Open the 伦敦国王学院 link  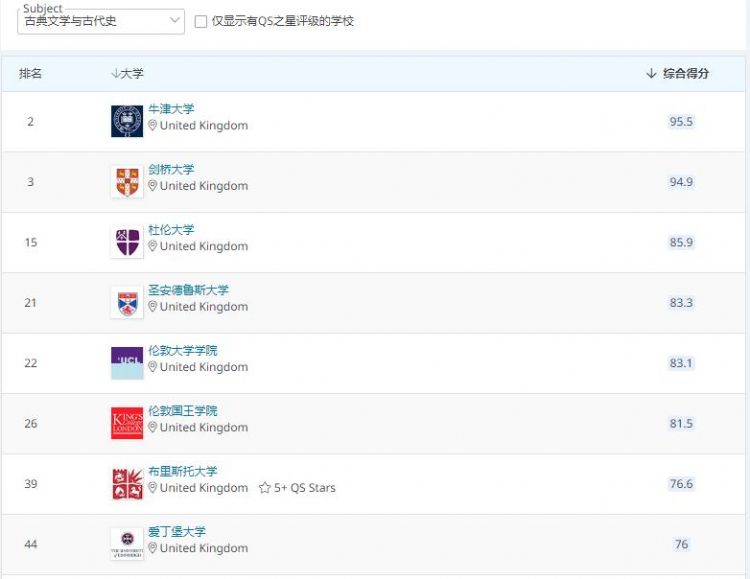pos(183,411)
